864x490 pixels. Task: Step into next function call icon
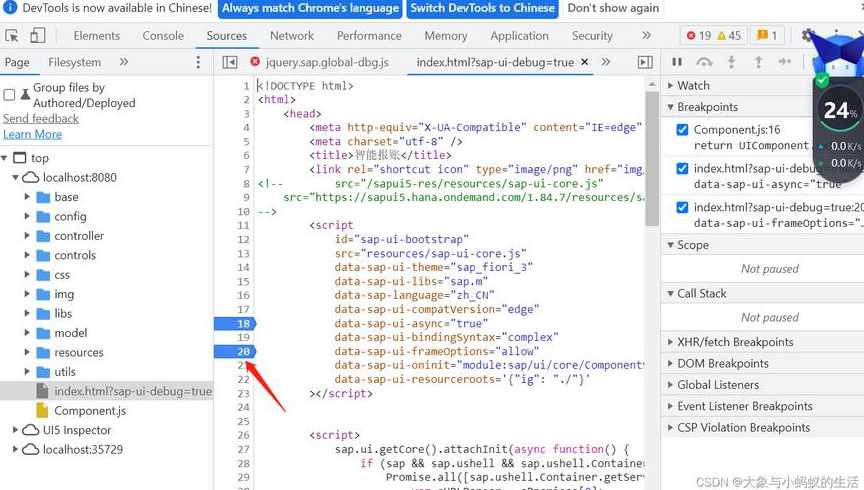(731, 62)
